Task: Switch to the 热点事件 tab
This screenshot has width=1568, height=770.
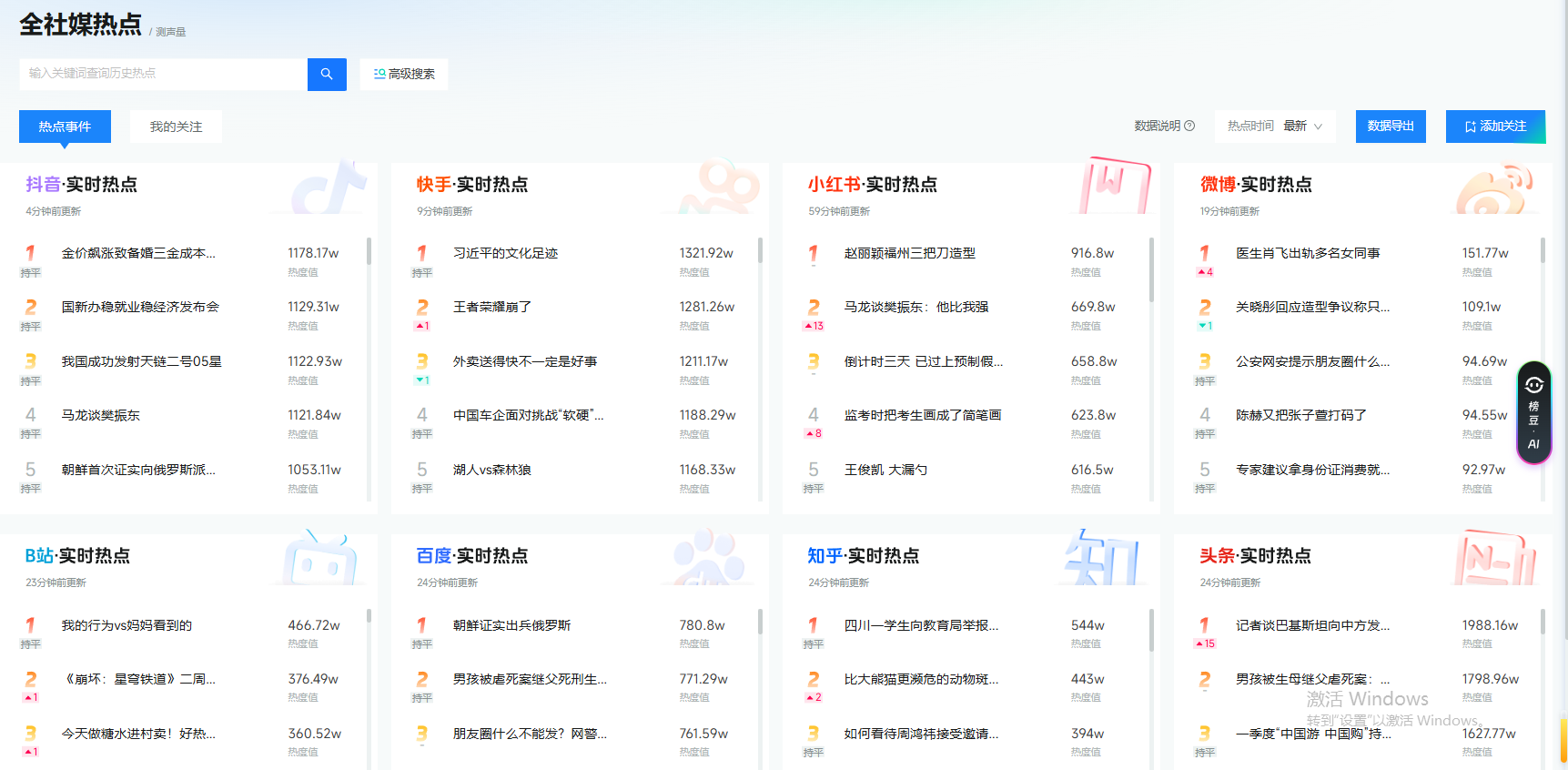Action: [65, 127]
